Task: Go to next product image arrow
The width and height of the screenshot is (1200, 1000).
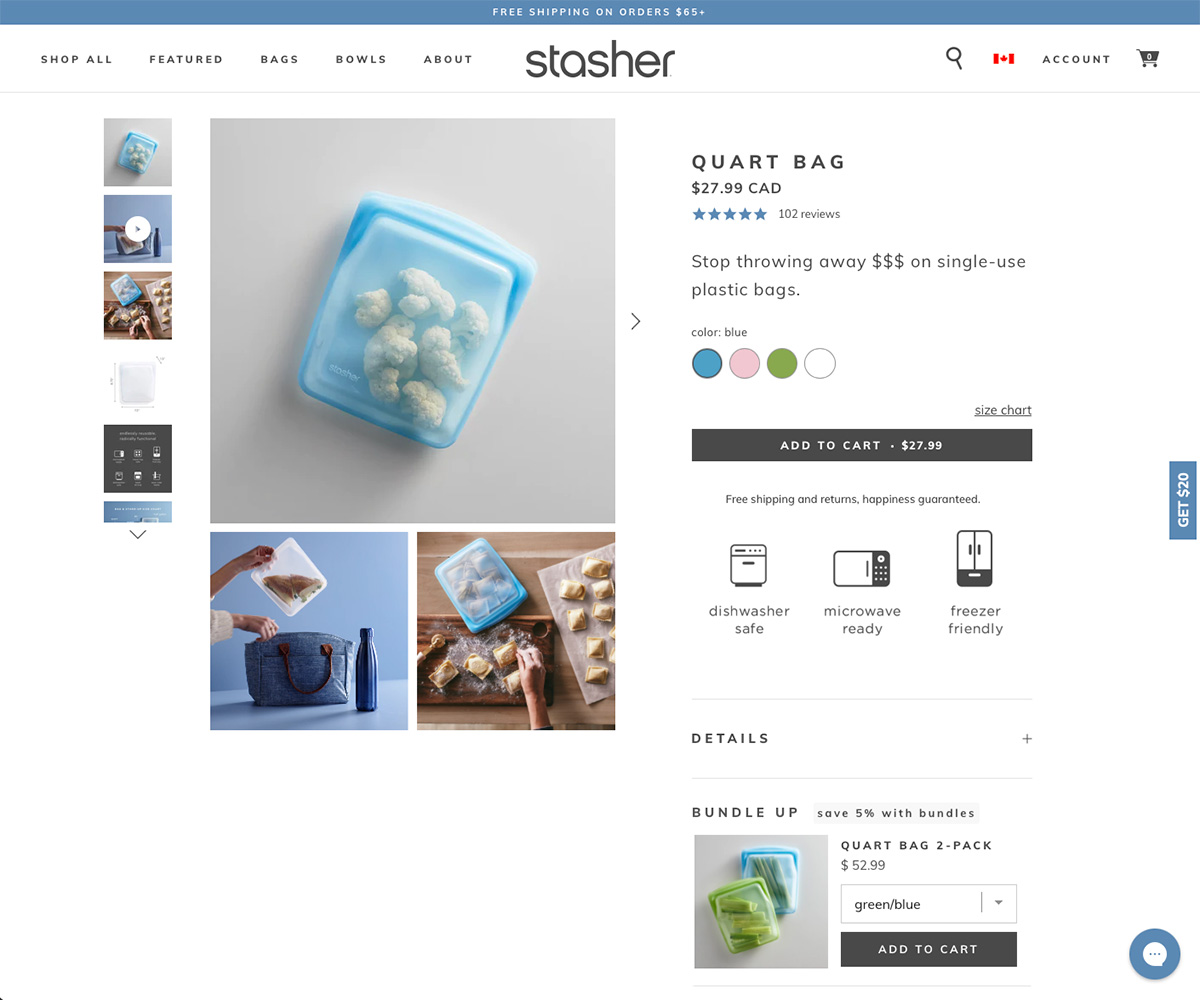Action: [635, 321]
